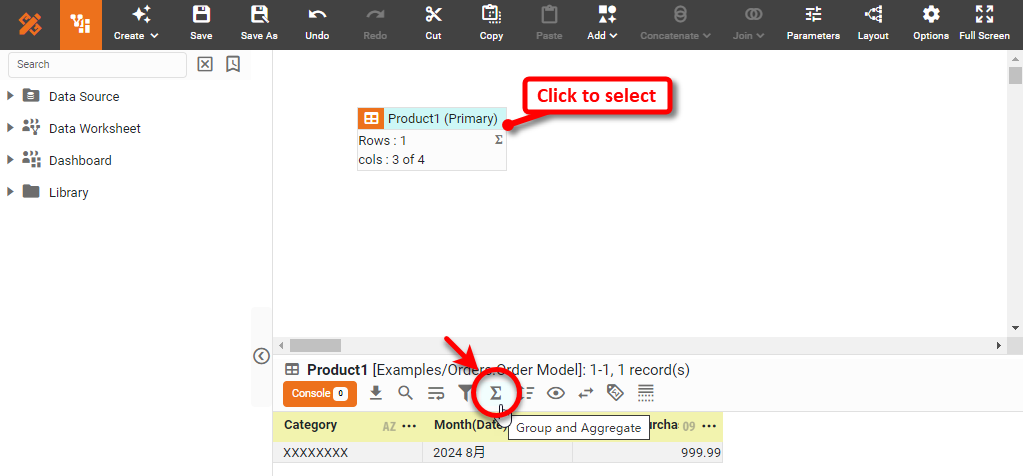
Task: Open the Create dropdown menu
Action: point(136,24)
